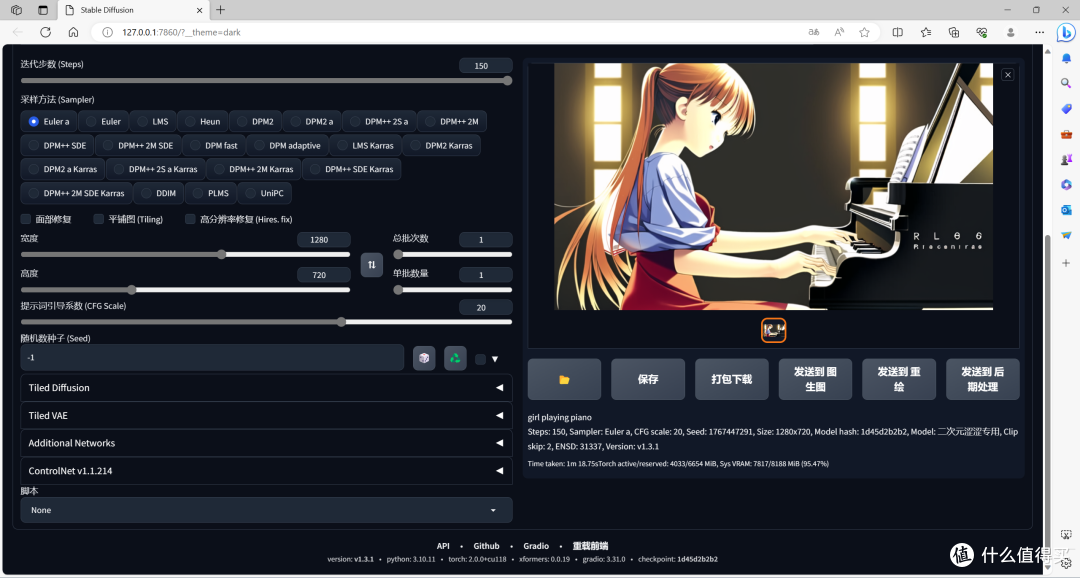The width and height of the screenshot is (1080, 578).
Task: Click the Steps slider track
Action: coord(266,81)
